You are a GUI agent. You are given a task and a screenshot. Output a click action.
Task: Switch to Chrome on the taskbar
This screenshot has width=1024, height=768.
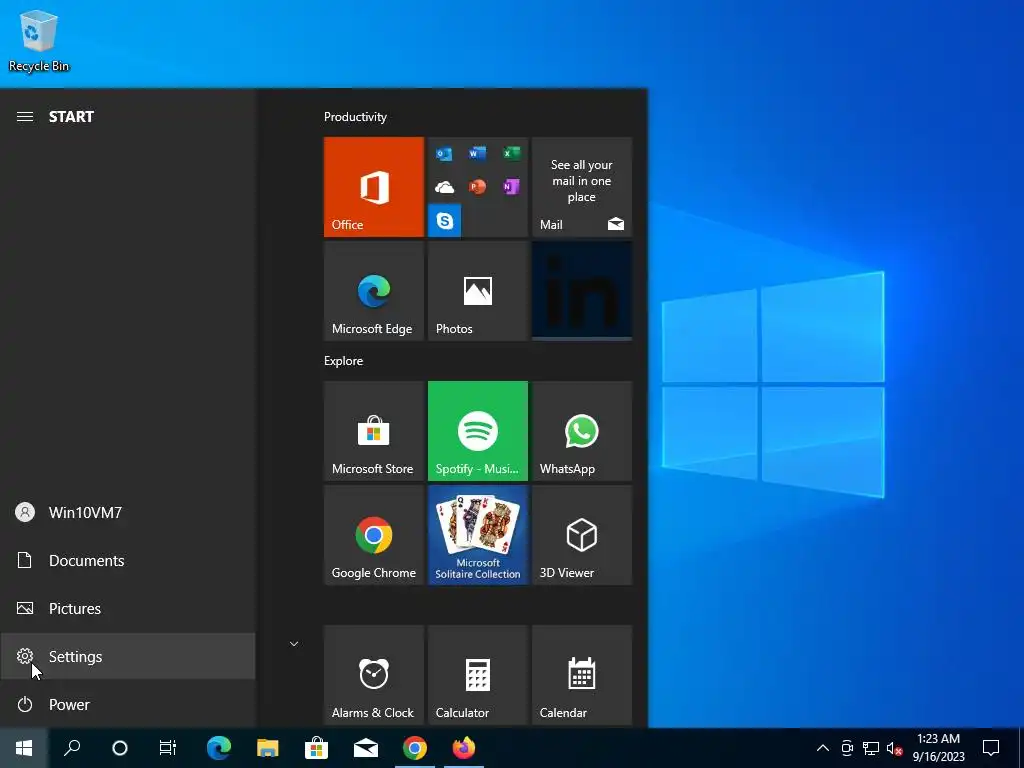(415, 748)
